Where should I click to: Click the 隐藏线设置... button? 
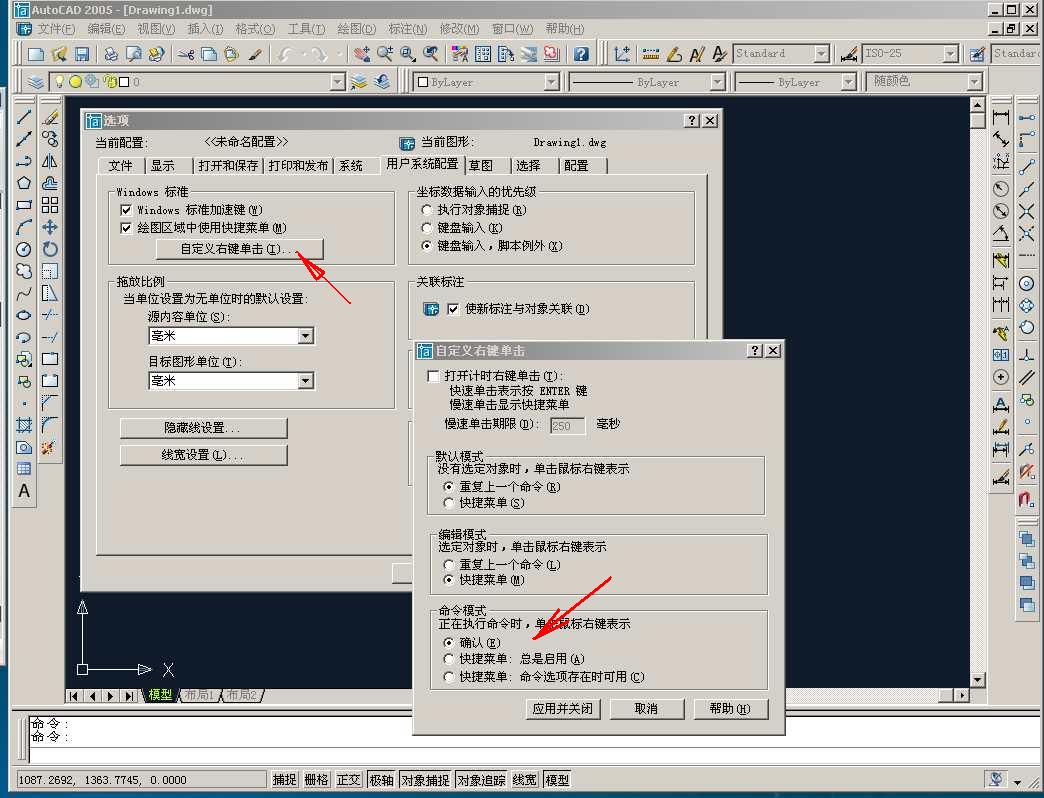pyautogui.click(x=203, y=428)
